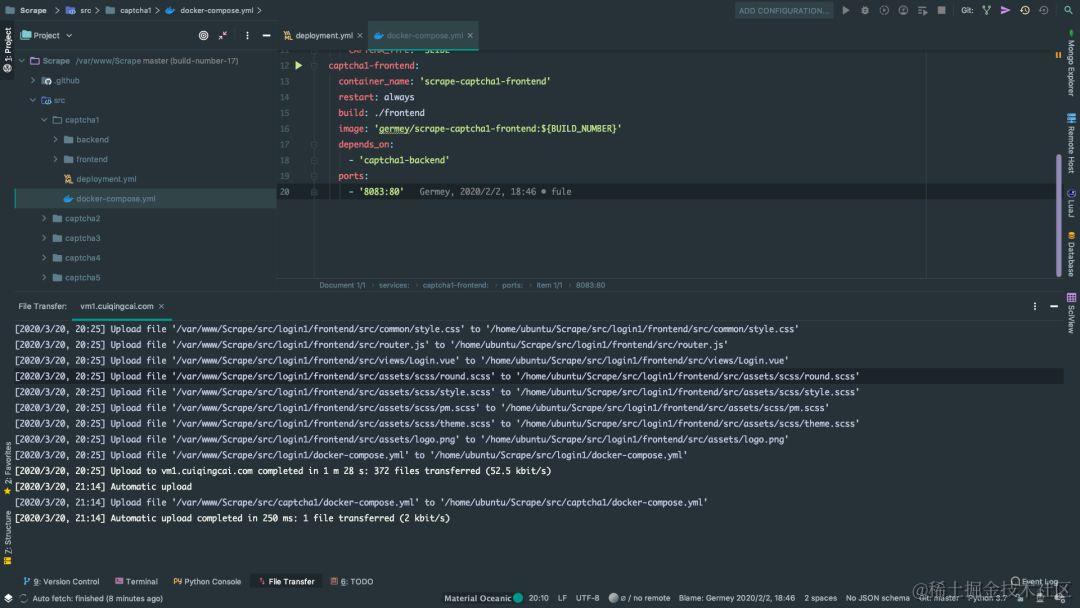Click captcha1 breadcrumb in navigation bar
Screen dimensions: 1080x608
coord(129,10)
